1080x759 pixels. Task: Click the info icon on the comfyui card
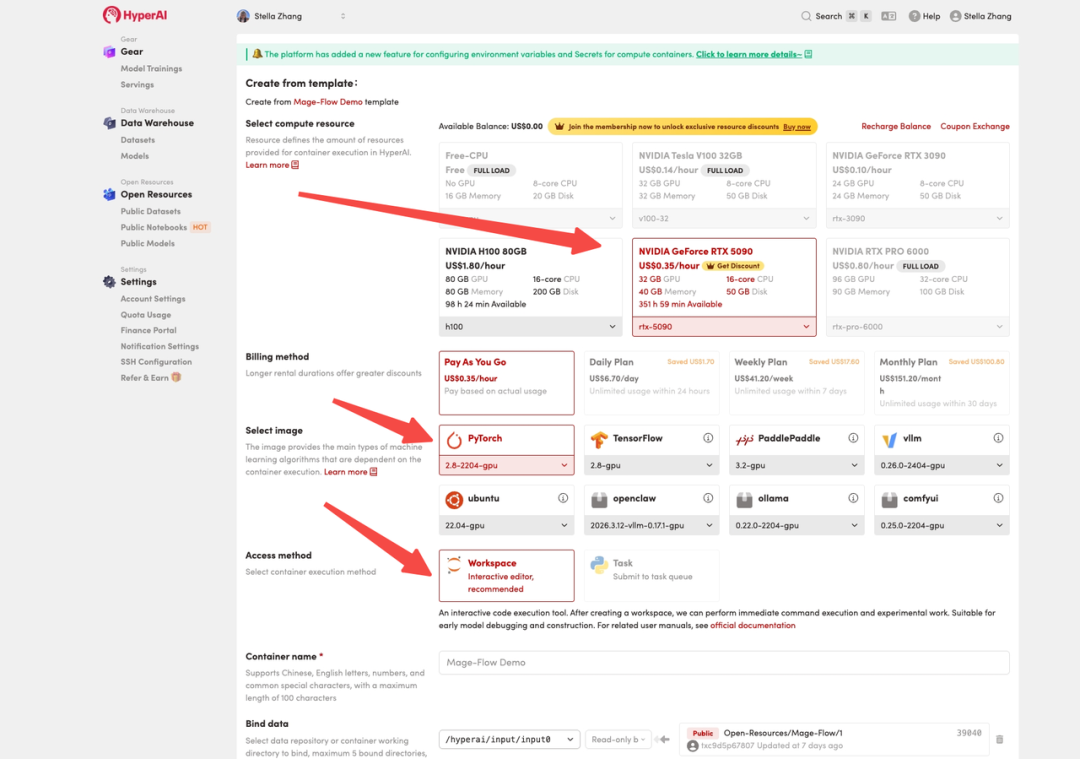pos(998,498)
